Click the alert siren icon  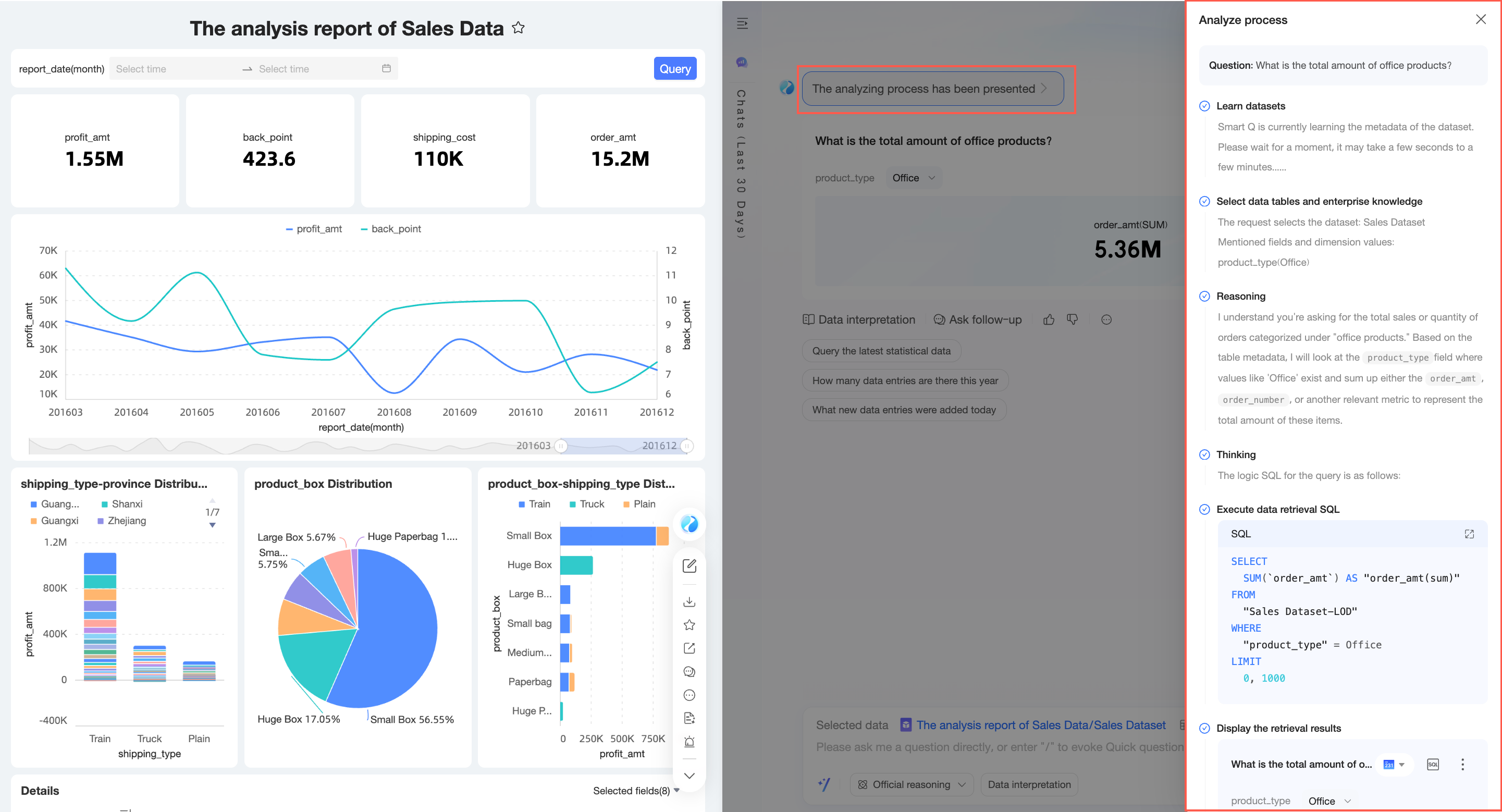coord(689,742)
